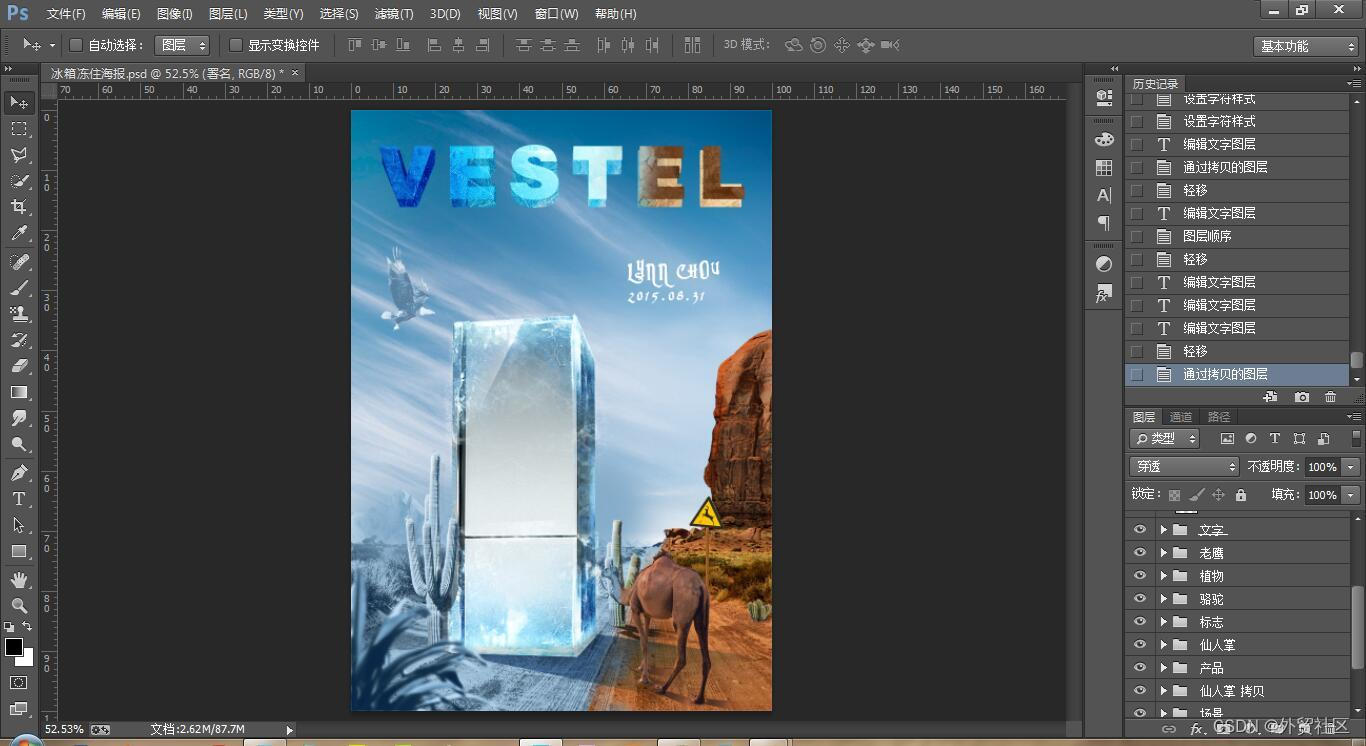Create new snapshot camera icon in History
Screen dimensions: 1366x746
click(1301, 397)
